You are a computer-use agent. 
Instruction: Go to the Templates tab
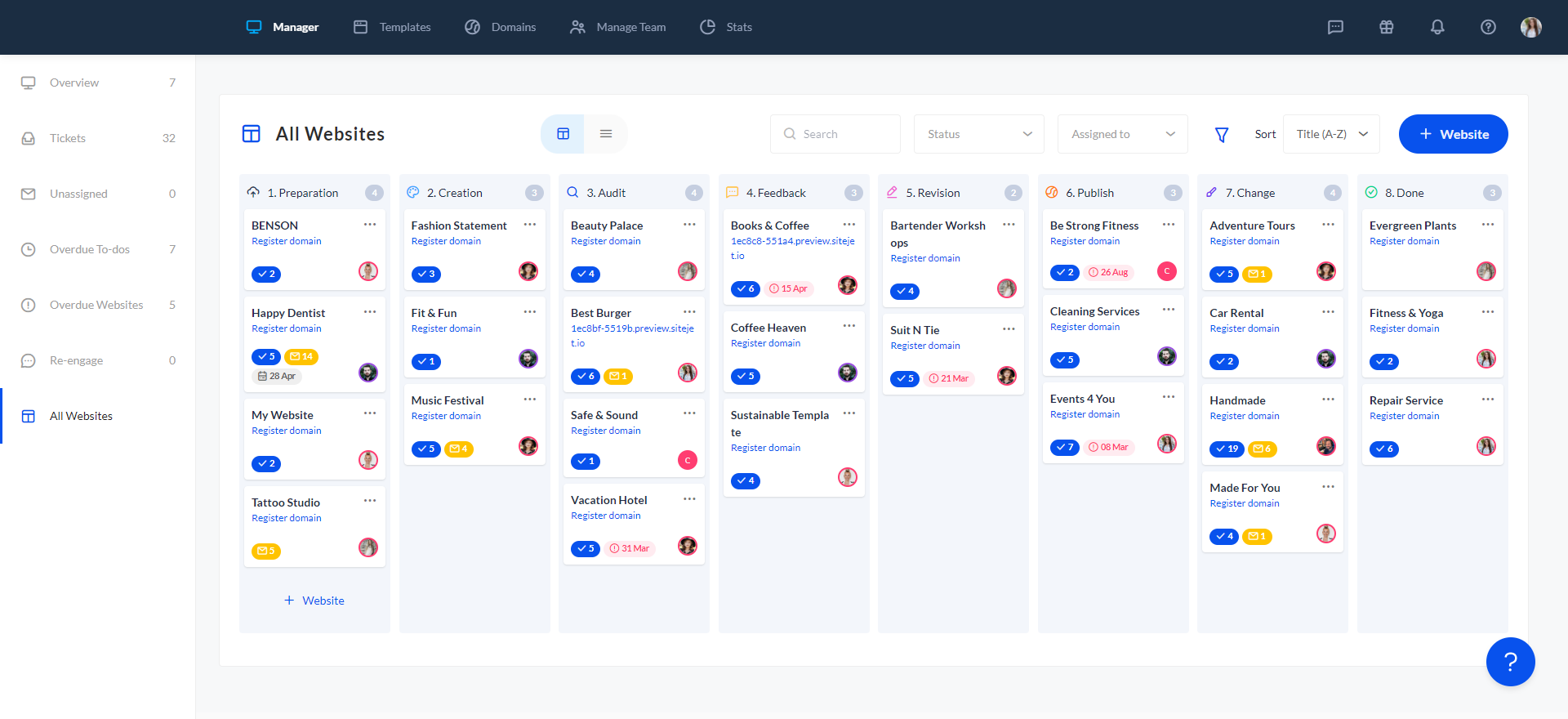(x=393, y=27)
